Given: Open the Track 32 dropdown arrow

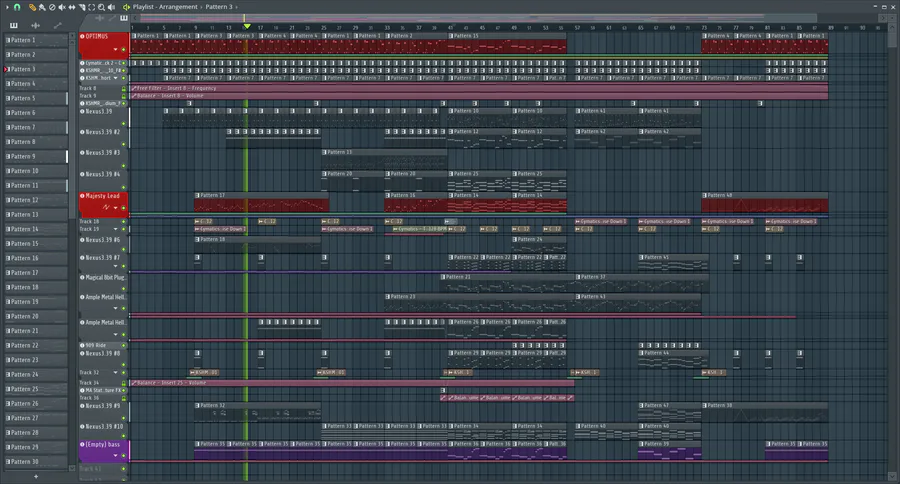Looking at the screenshot, I should click(115, 373).
